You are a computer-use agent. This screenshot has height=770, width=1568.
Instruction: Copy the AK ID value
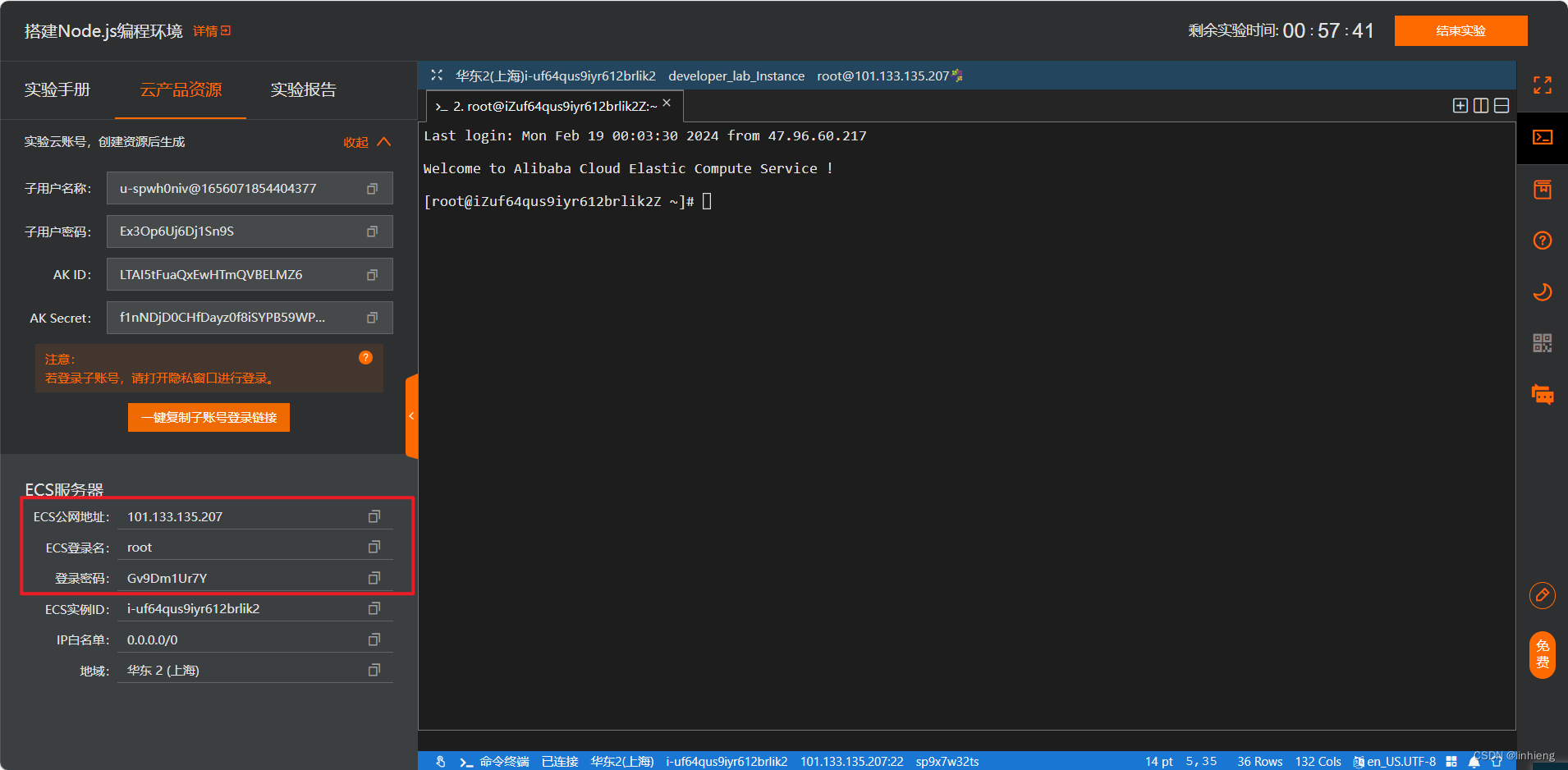pos(372,275)
